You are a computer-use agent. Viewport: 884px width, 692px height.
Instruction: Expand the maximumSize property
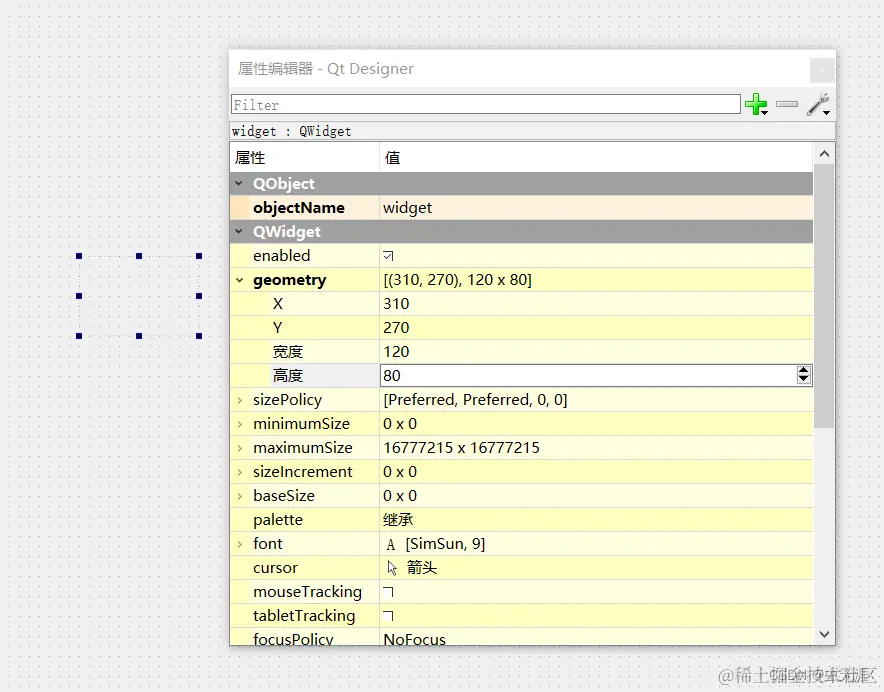240,448
